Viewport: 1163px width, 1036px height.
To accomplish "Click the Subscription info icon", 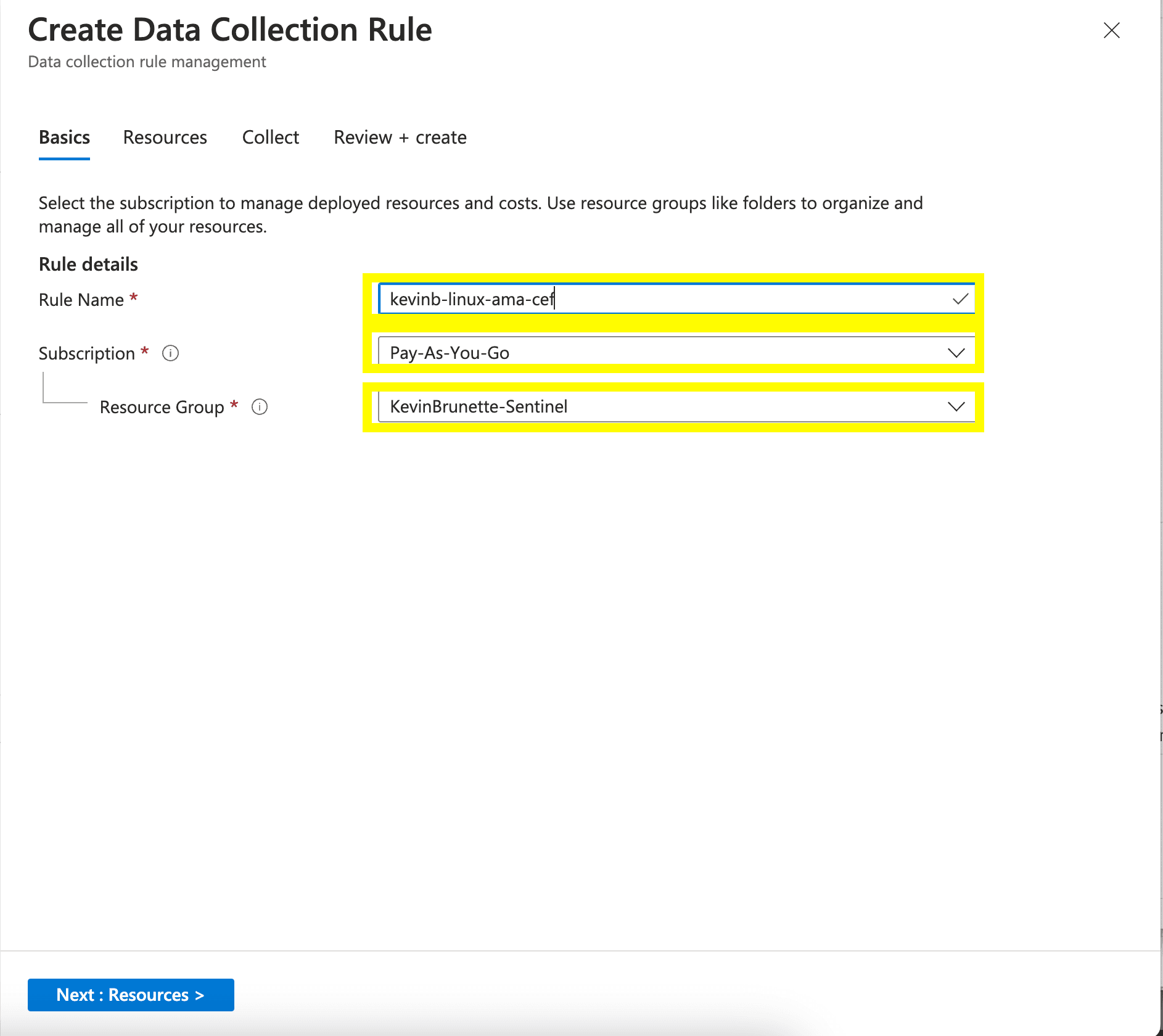I will tap(170, 353).
